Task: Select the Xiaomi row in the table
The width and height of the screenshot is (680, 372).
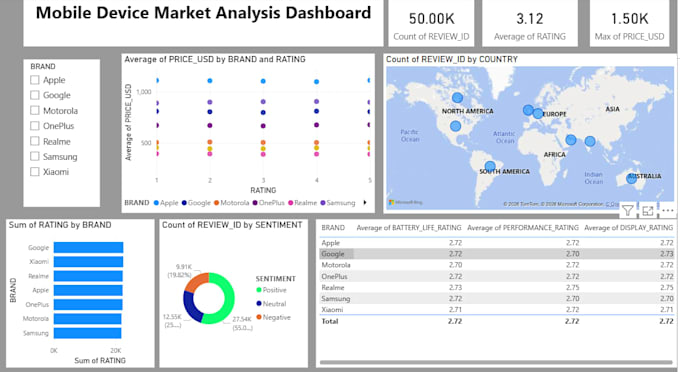Action: pos(497,310)
